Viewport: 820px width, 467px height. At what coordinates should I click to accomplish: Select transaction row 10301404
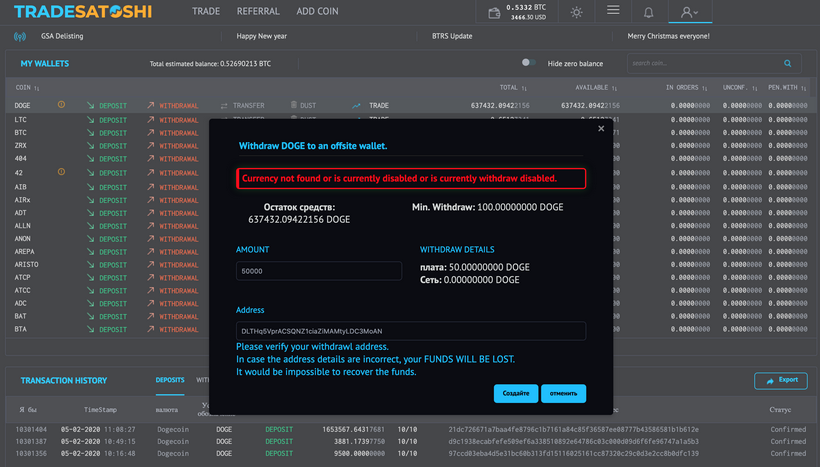pos(410,429)
